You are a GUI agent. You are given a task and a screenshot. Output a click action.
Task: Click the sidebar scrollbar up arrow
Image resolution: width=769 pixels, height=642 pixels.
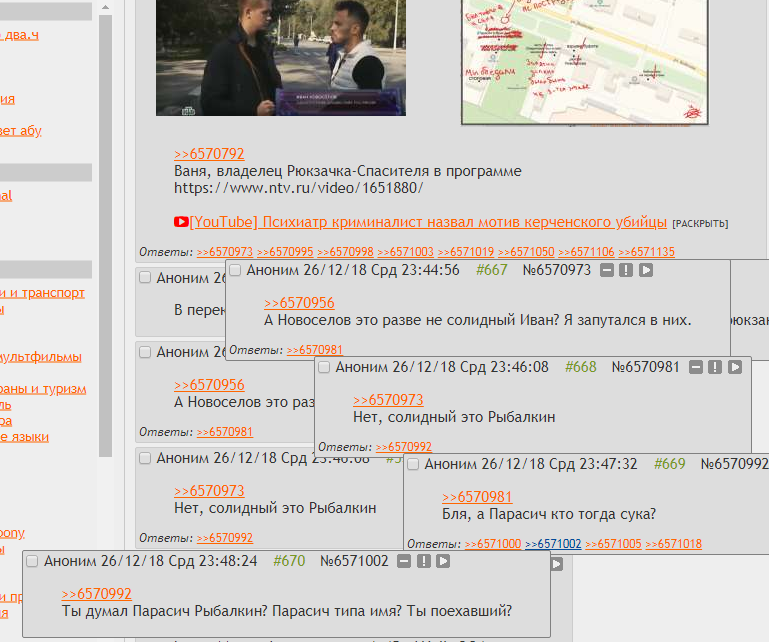[x=105, y=7]
